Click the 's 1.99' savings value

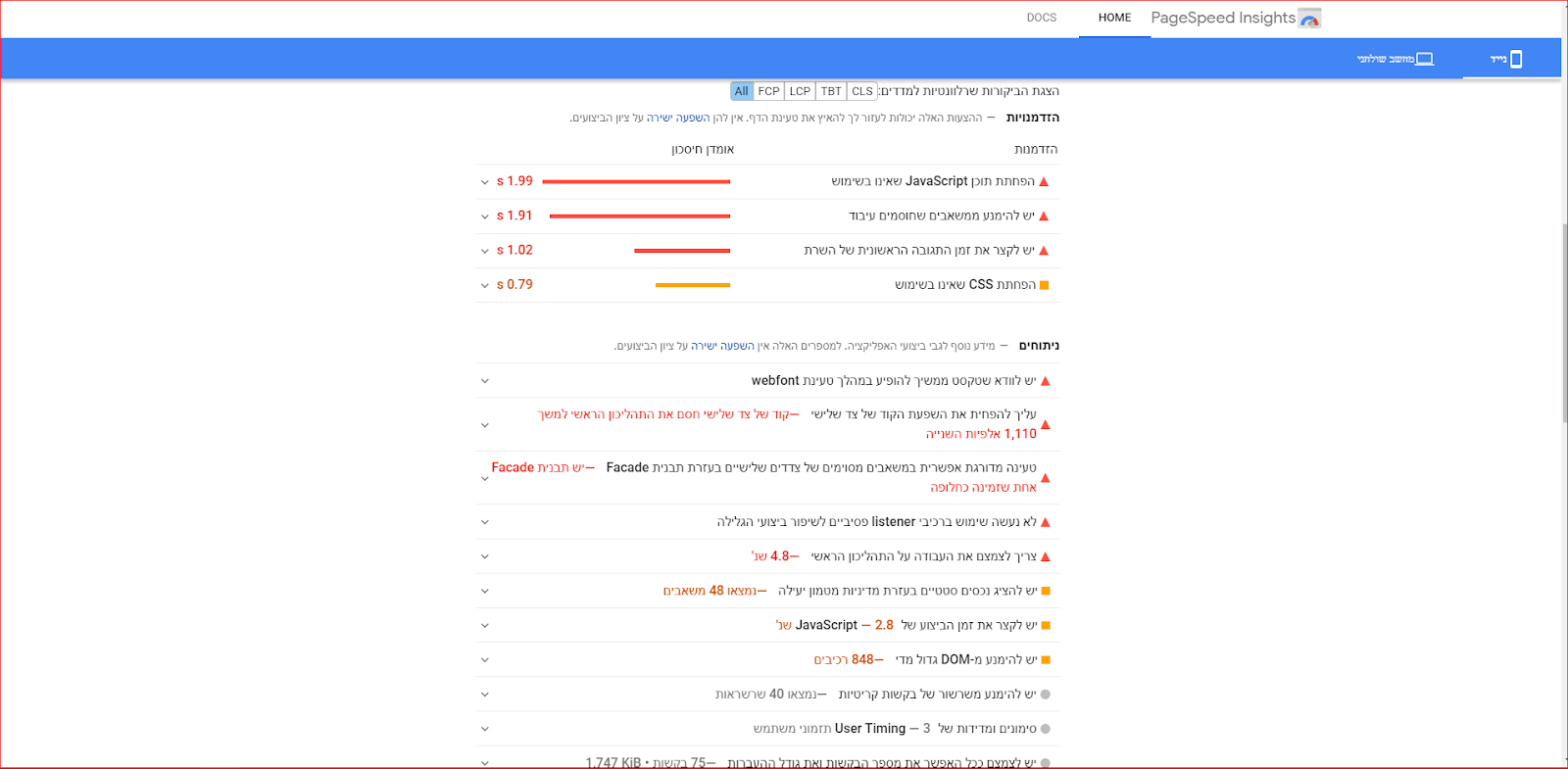tap(514, 181)
